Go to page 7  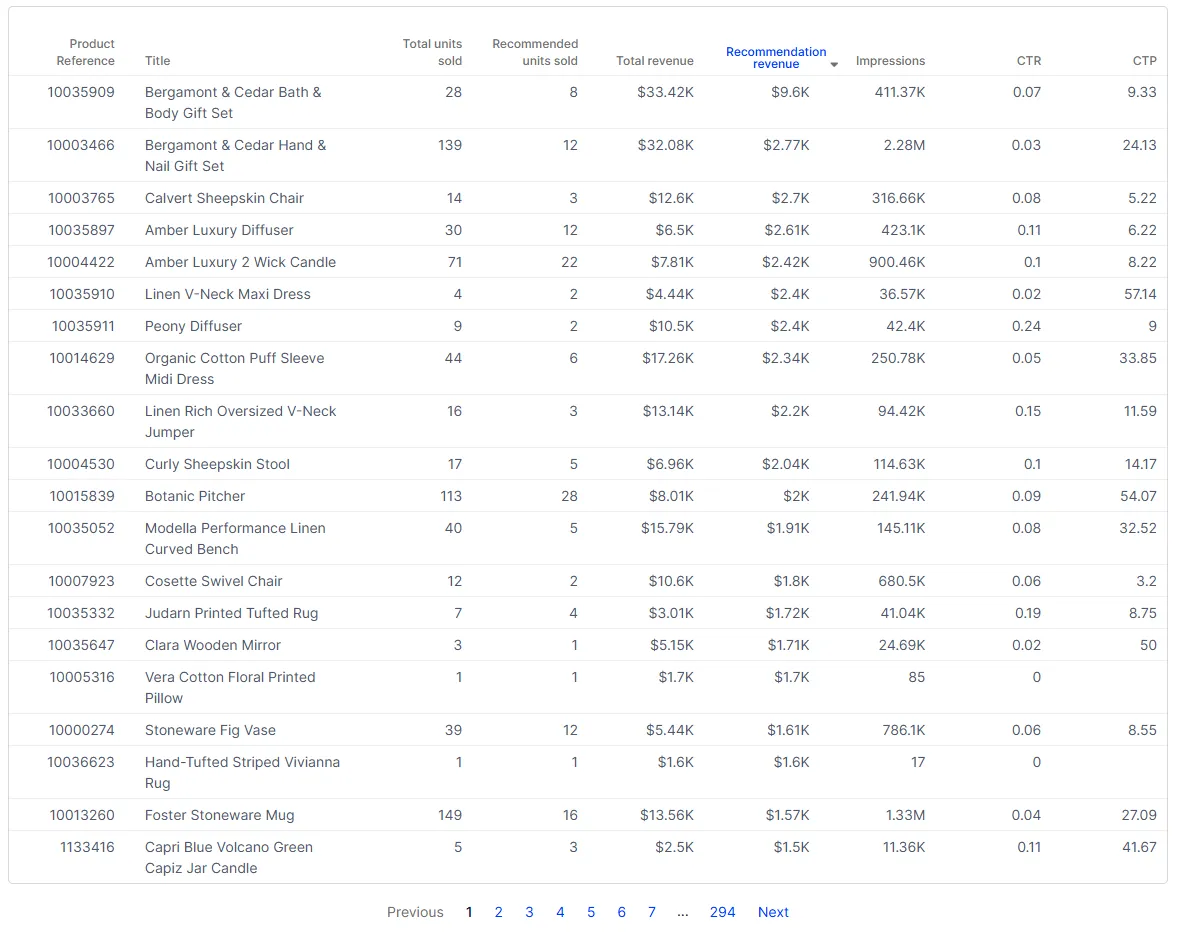click(x=652, y=912)
